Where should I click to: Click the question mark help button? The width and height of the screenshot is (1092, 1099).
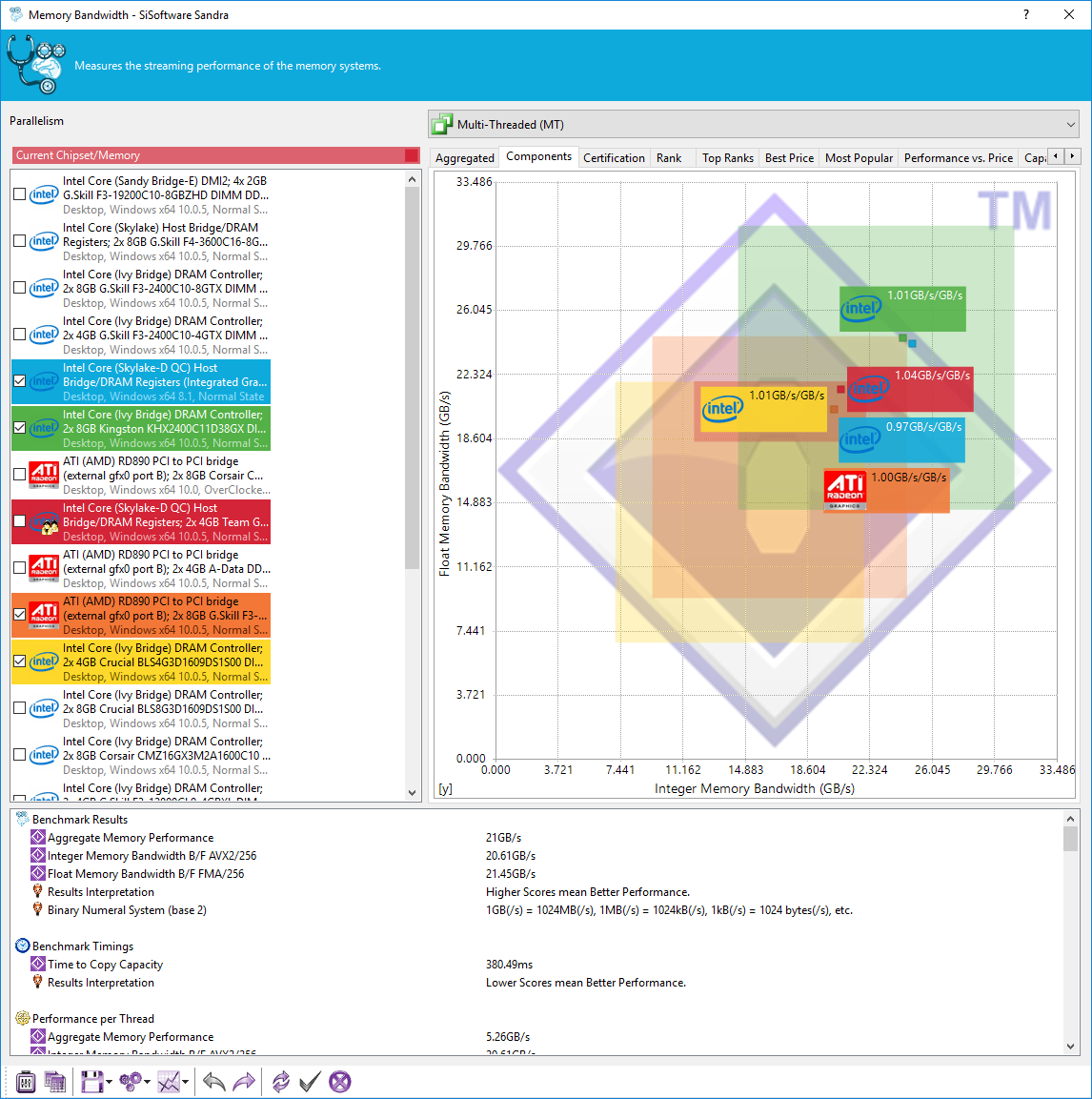1026,14
